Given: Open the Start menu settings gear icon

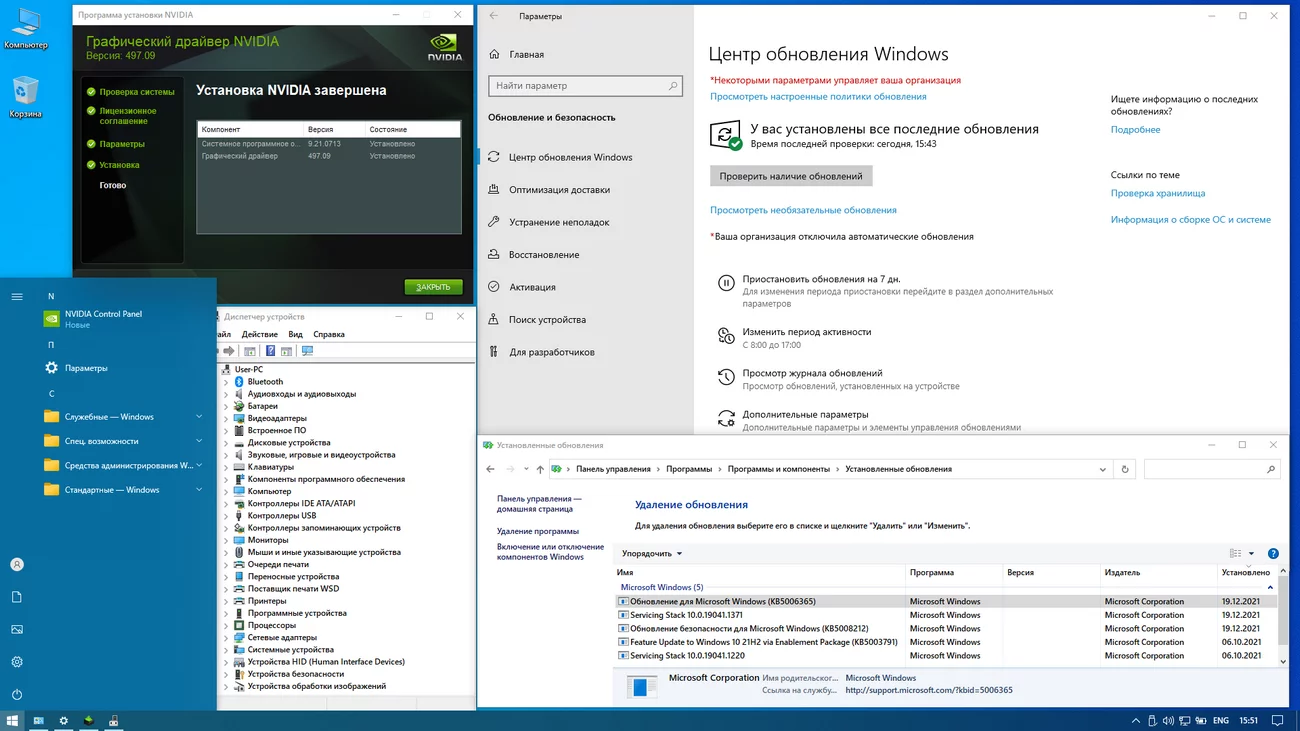Looking at the screenshot, I should point(17,662).
